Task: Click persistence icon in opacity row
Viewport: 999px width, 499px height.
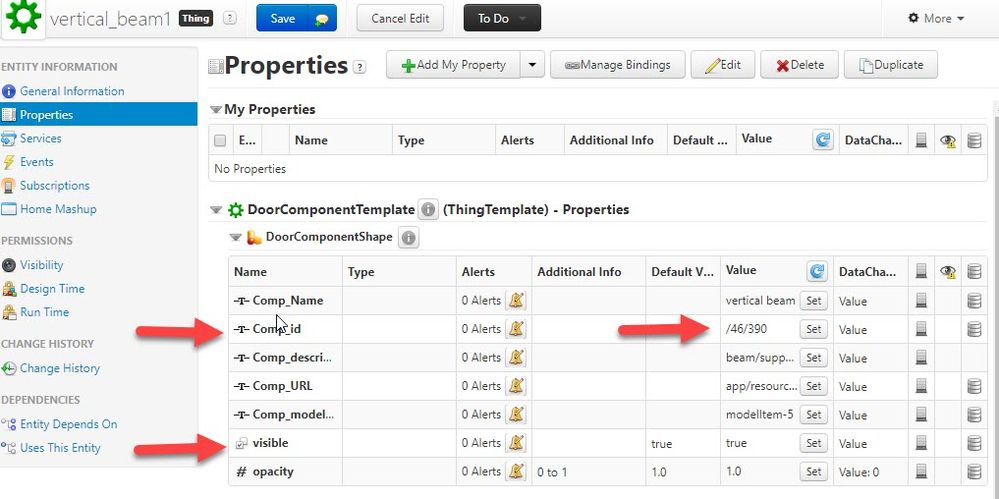Action: point(921,471)
